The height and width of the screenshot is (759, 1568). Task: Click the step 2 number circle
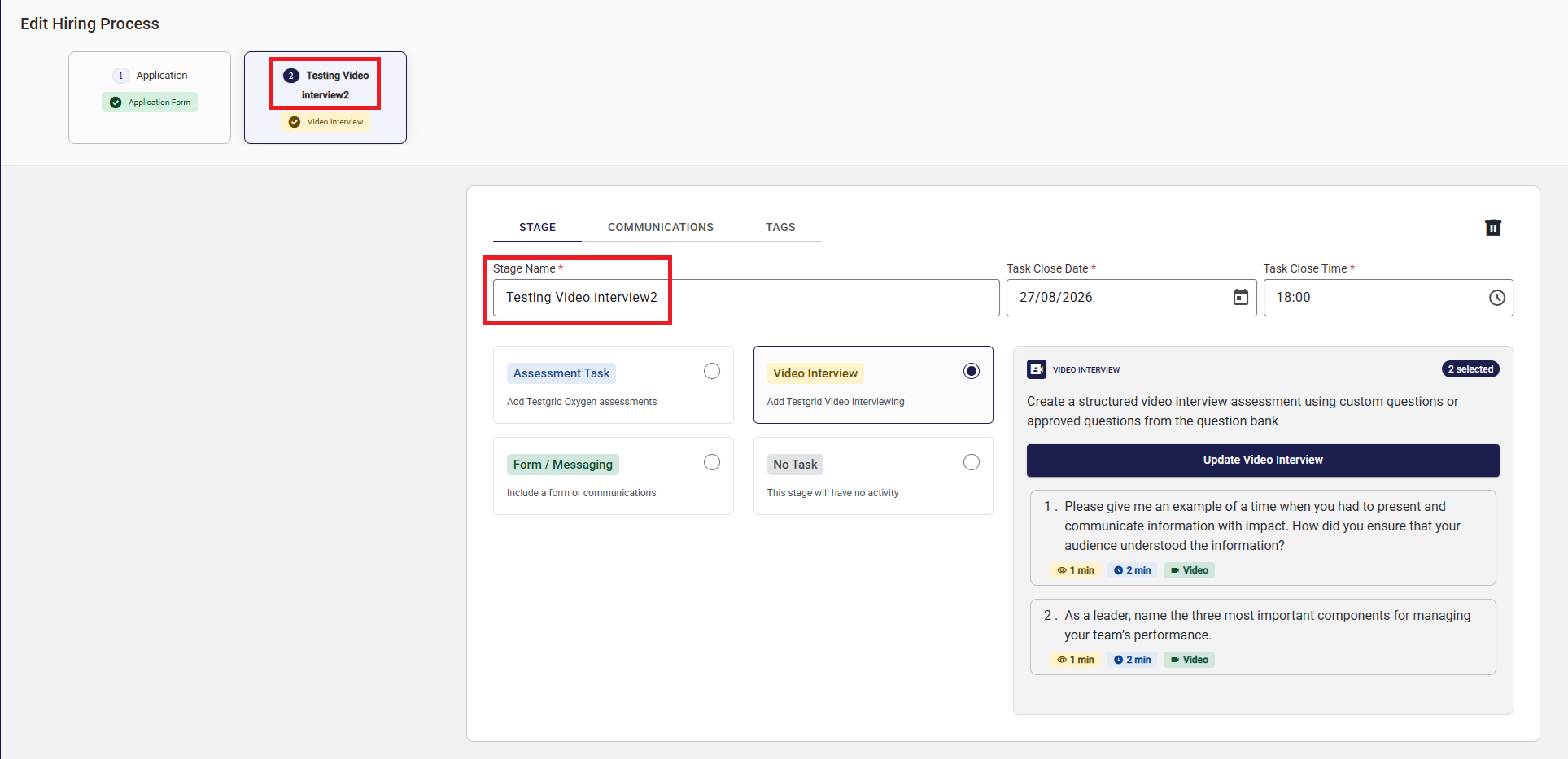290,76
